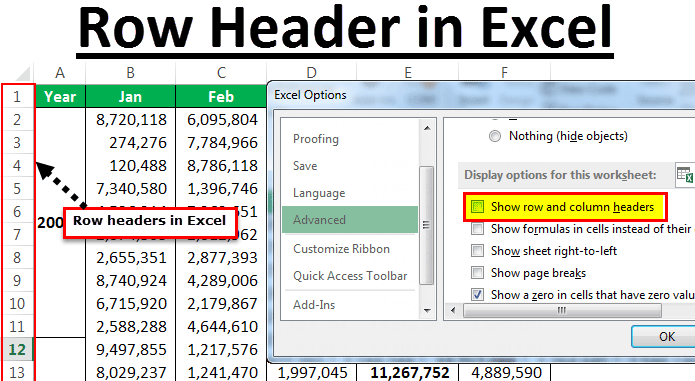
Task: Click cell containing 9,497,855
Action: coord(130,350)
